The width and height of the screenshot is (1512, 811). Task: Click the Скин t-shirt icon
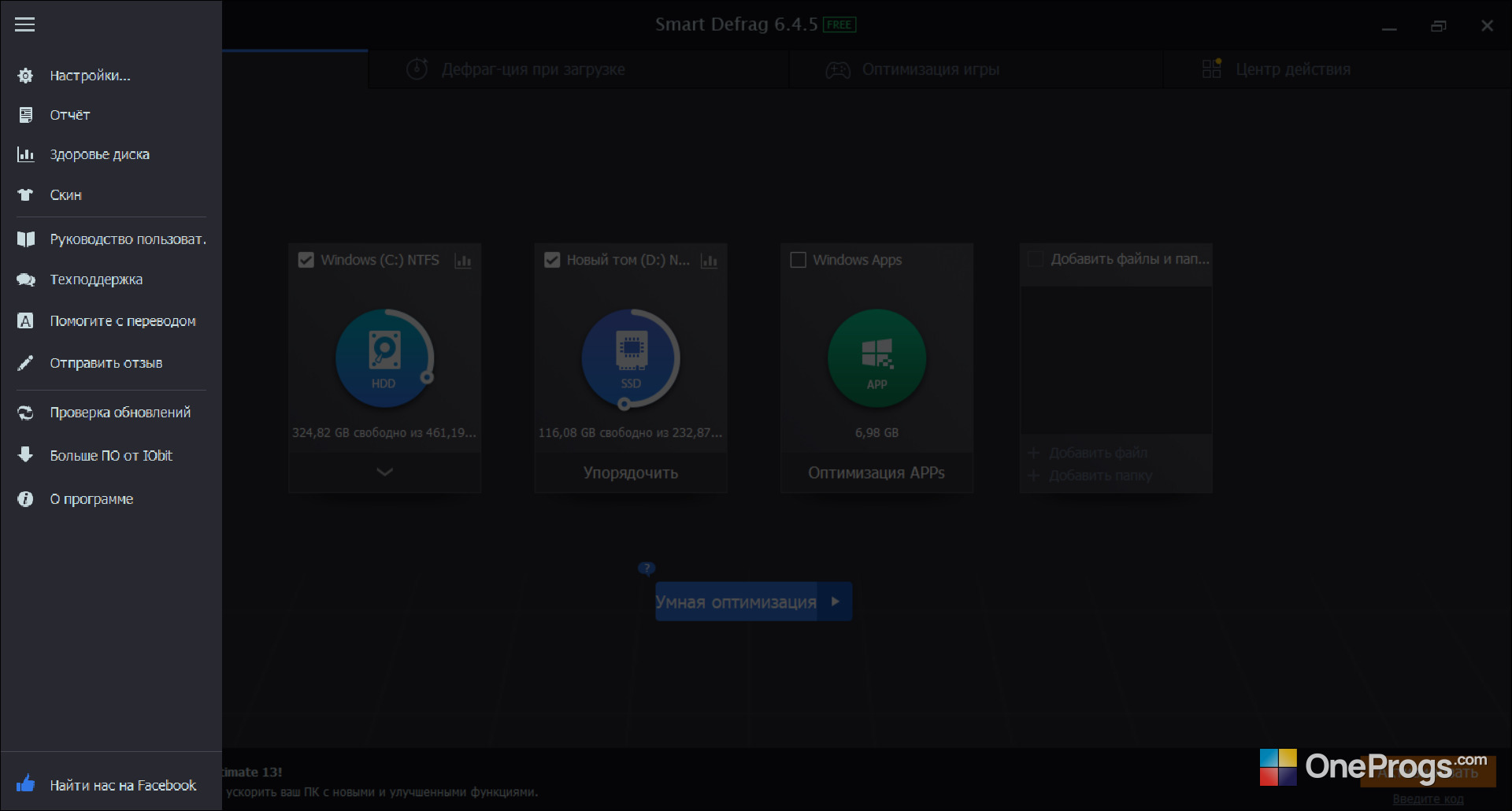coord(25,194)
